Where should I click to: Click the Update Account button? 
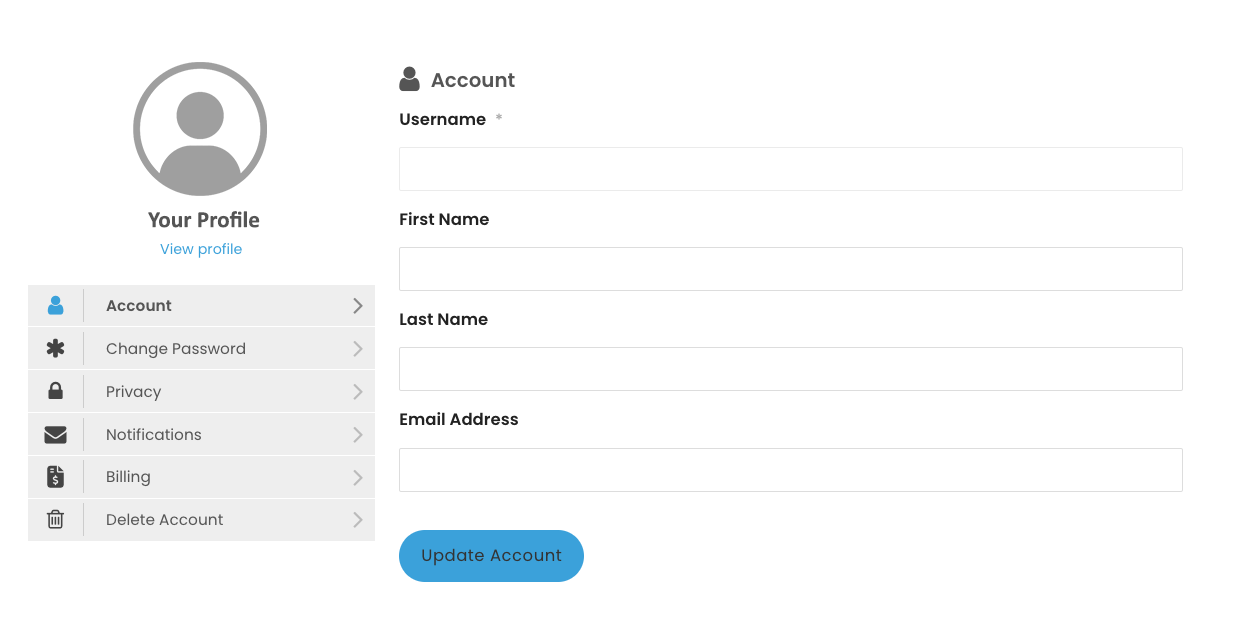pyautogui.click(x=491, y=556)
